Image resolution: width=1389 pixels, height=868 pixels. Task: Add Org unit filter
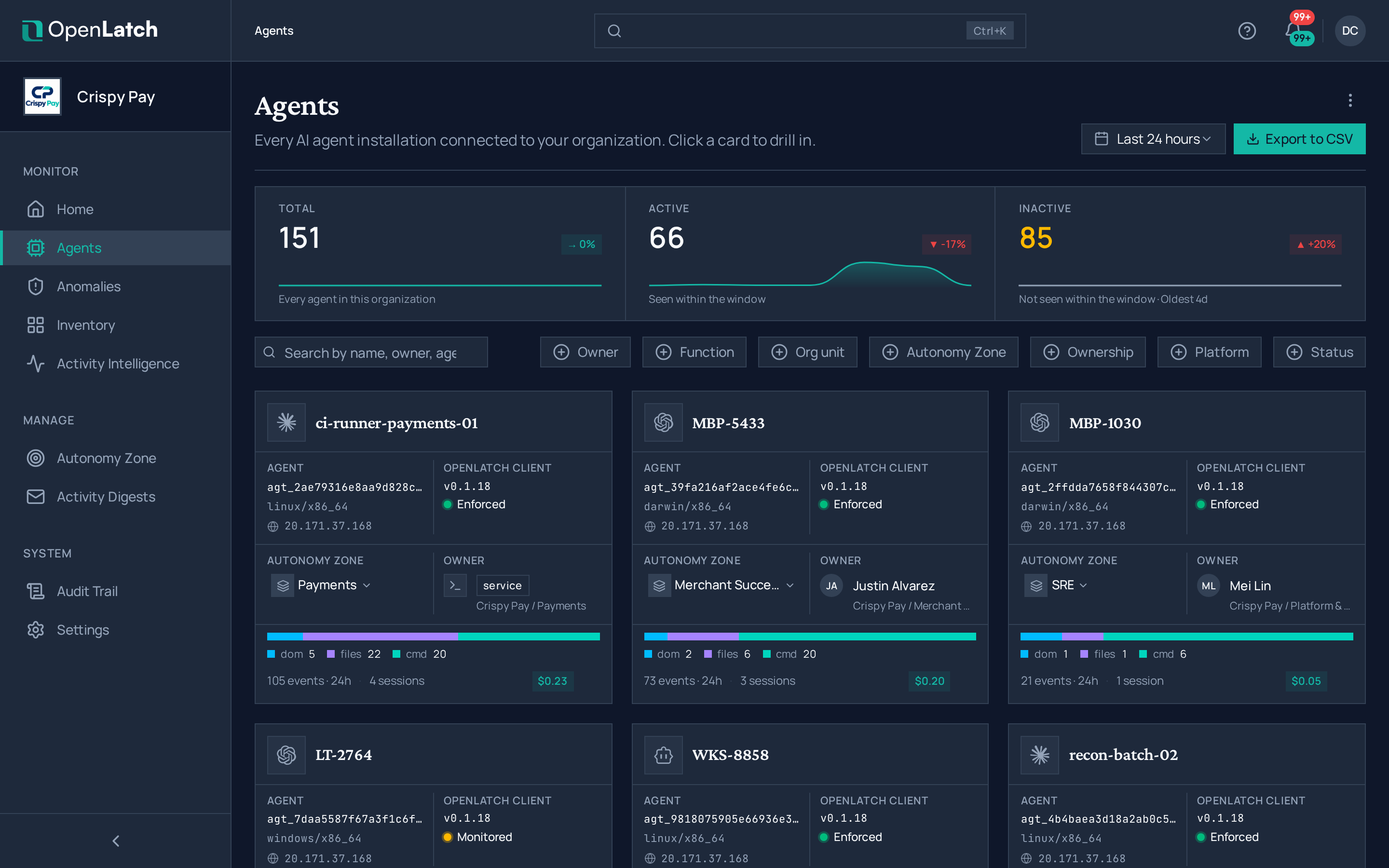tap(807, 352)
